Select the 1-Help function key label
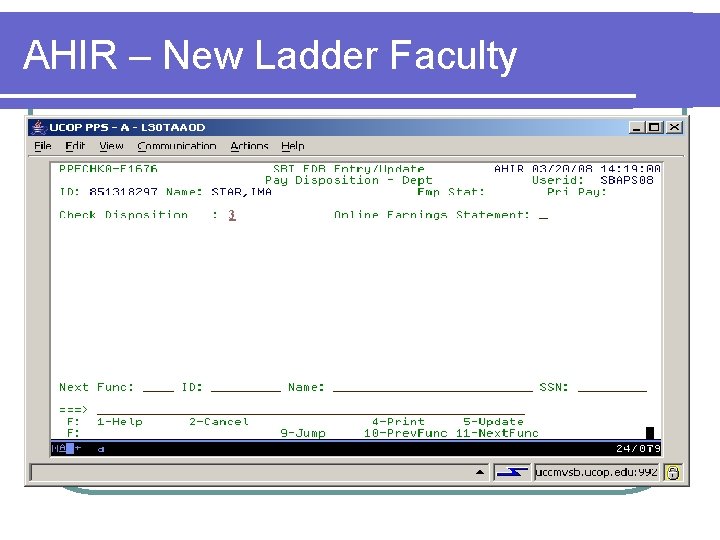720x540 pixels. 120,422
